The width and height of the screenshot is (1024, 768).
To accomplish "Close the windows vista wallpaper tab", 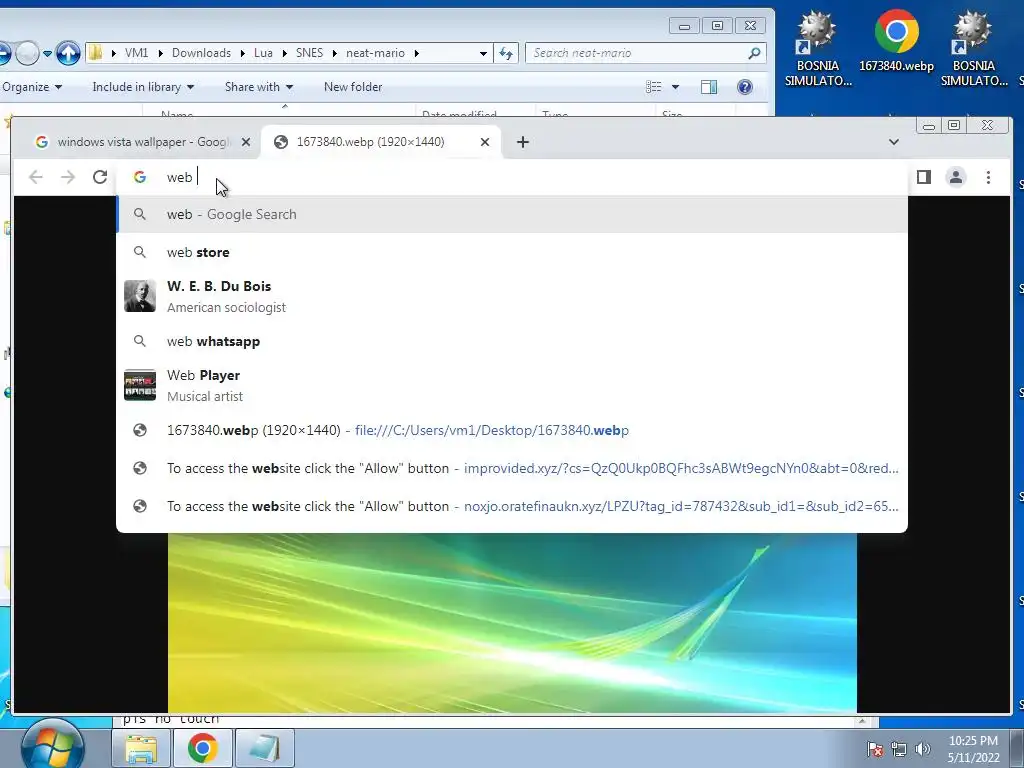I will [x=246, y=142].
